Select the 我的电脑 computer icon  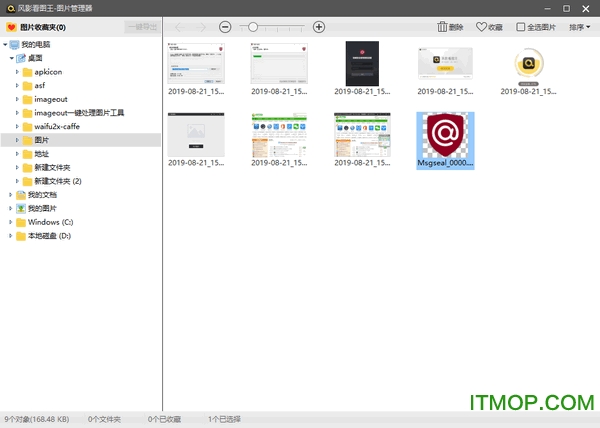tap(14, 45)
